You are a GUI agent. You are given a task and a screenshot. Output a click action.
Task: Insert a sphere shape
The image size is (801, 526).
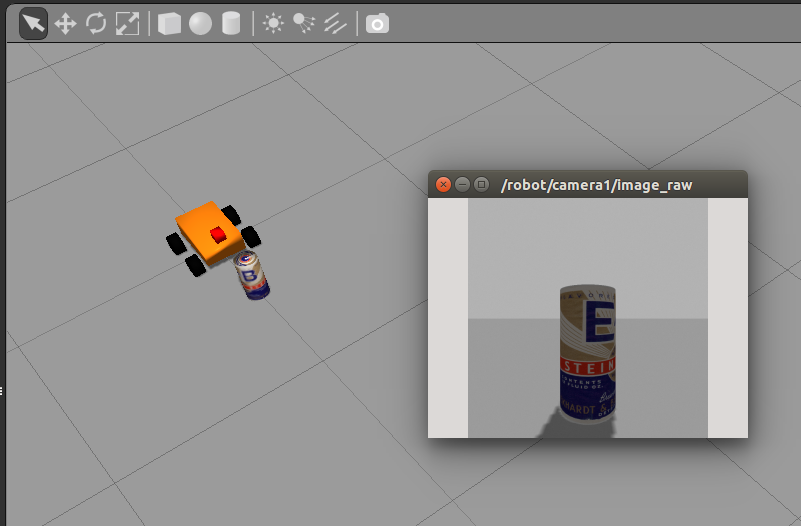[x=200, y=23]
